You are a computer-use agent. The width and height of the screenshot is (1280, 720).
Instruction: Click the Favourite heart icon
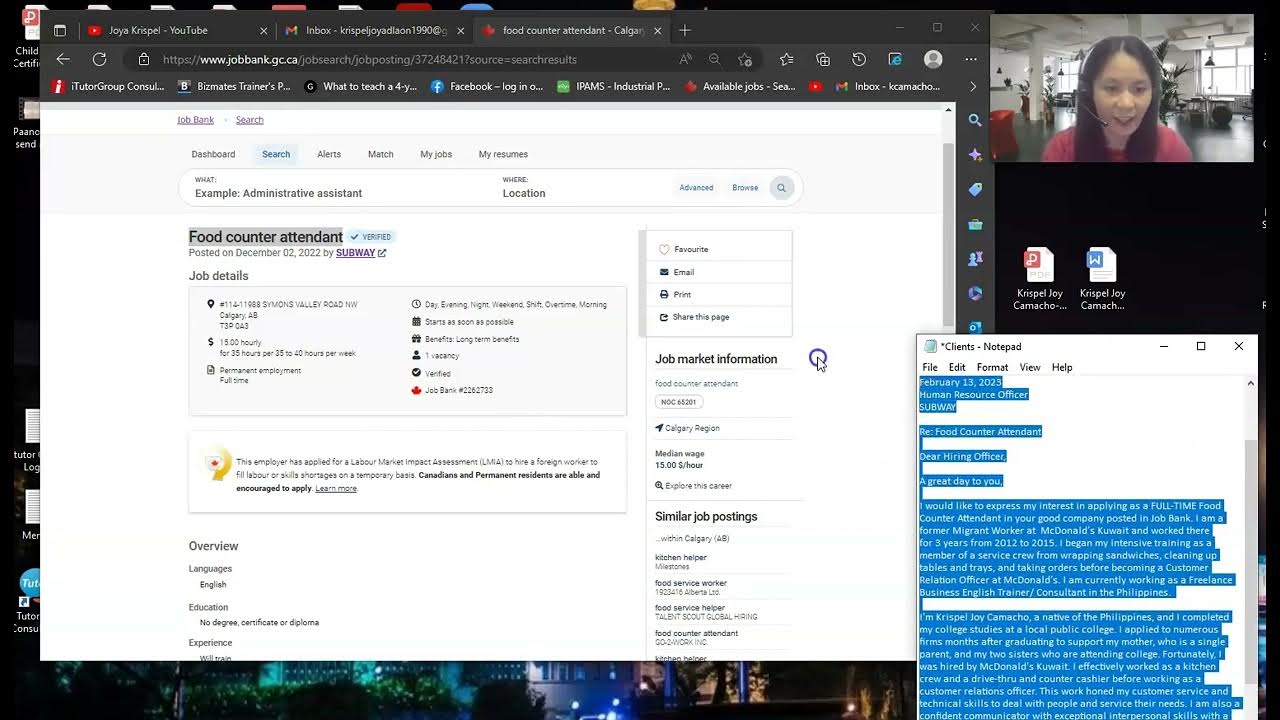664,249
